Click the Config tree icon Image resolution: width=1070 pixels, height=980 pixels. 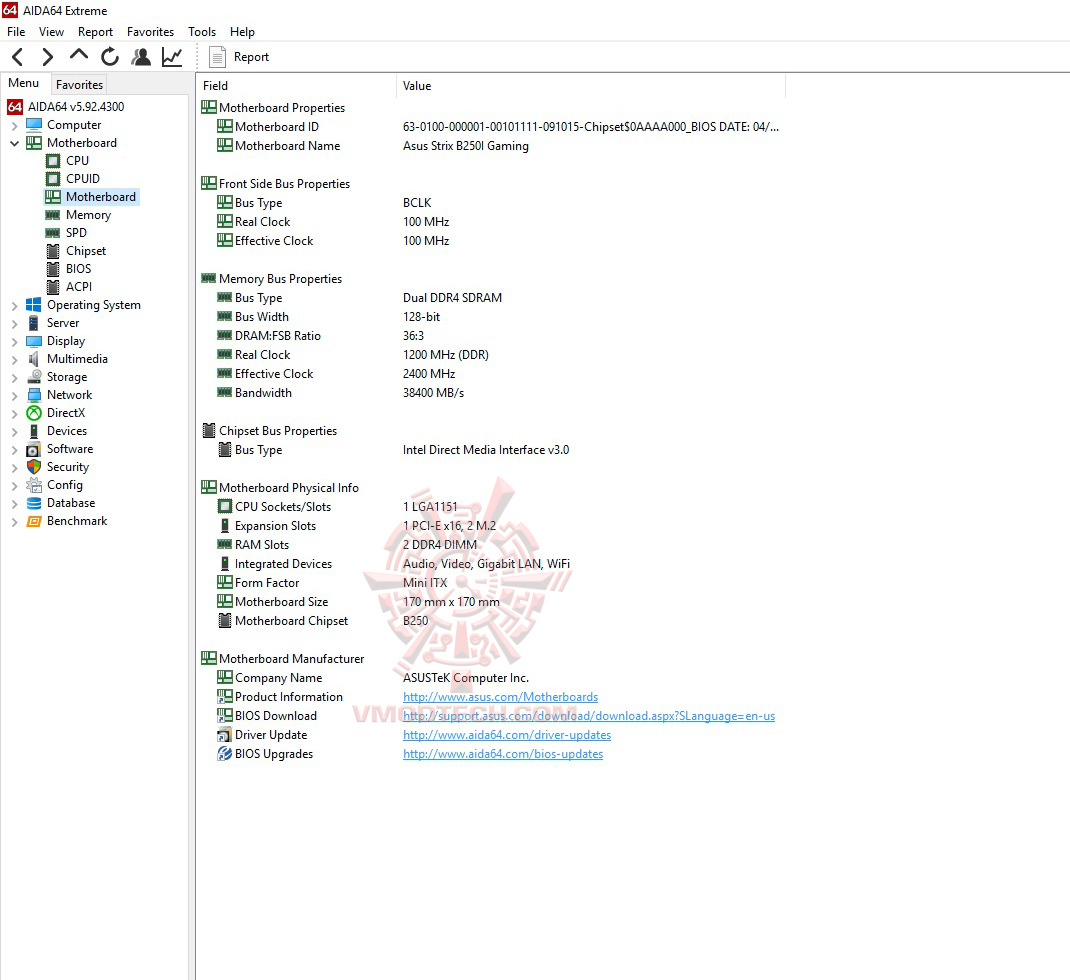pyautogui.click(x=34, y=485)
